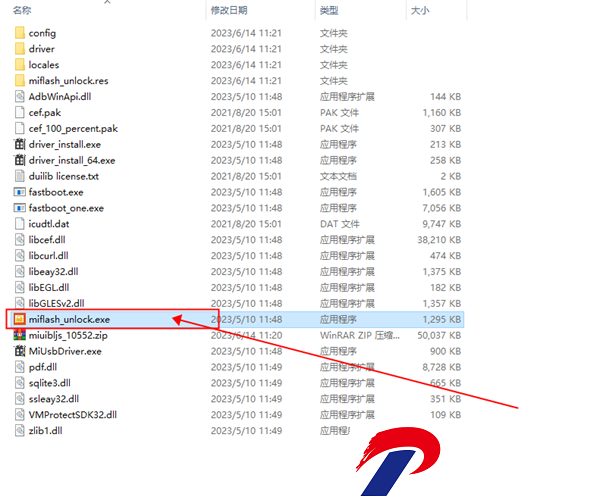The image size is (600, 503).
Task: Click the cef.pak file icon
Action: pos(20,112)
